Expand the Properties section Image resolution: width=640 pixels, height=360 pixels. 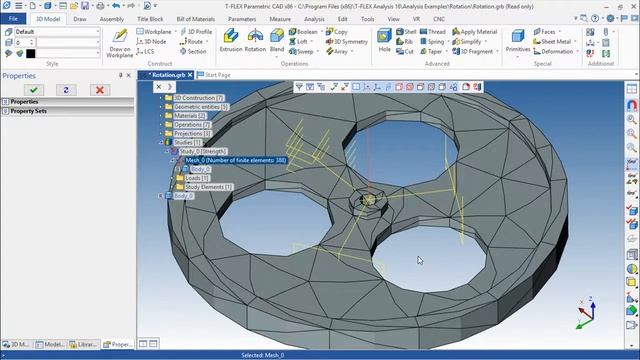(x=6, y=102)
